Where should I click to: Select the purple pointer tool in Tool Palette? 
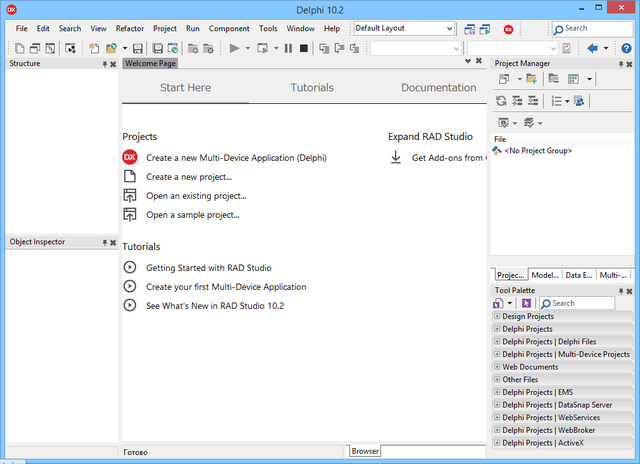pos(526,303)
